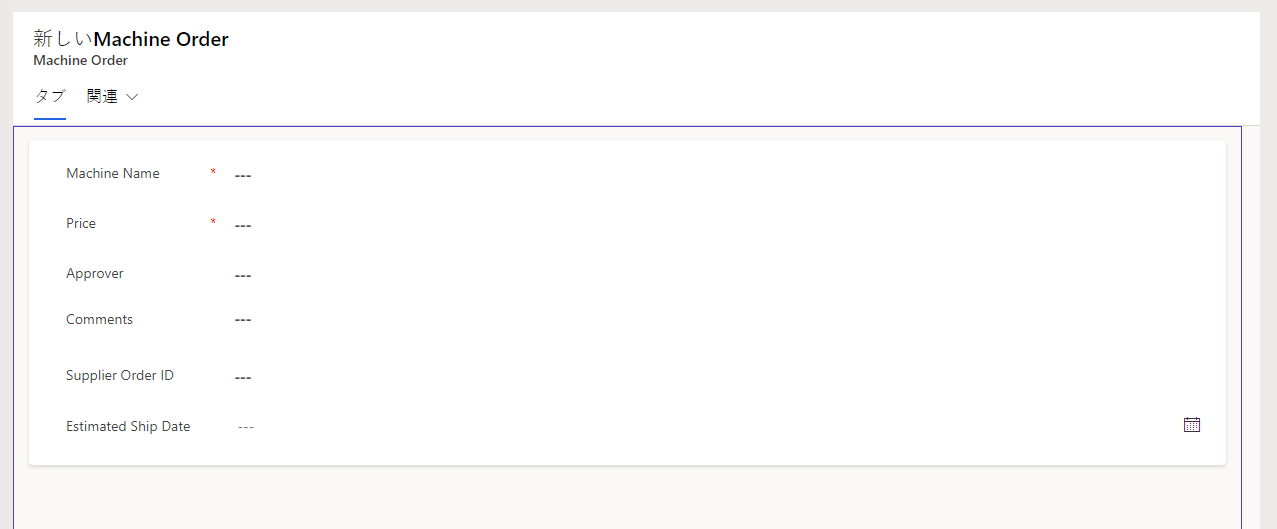Click the Price label text

[x=81, y=223]
